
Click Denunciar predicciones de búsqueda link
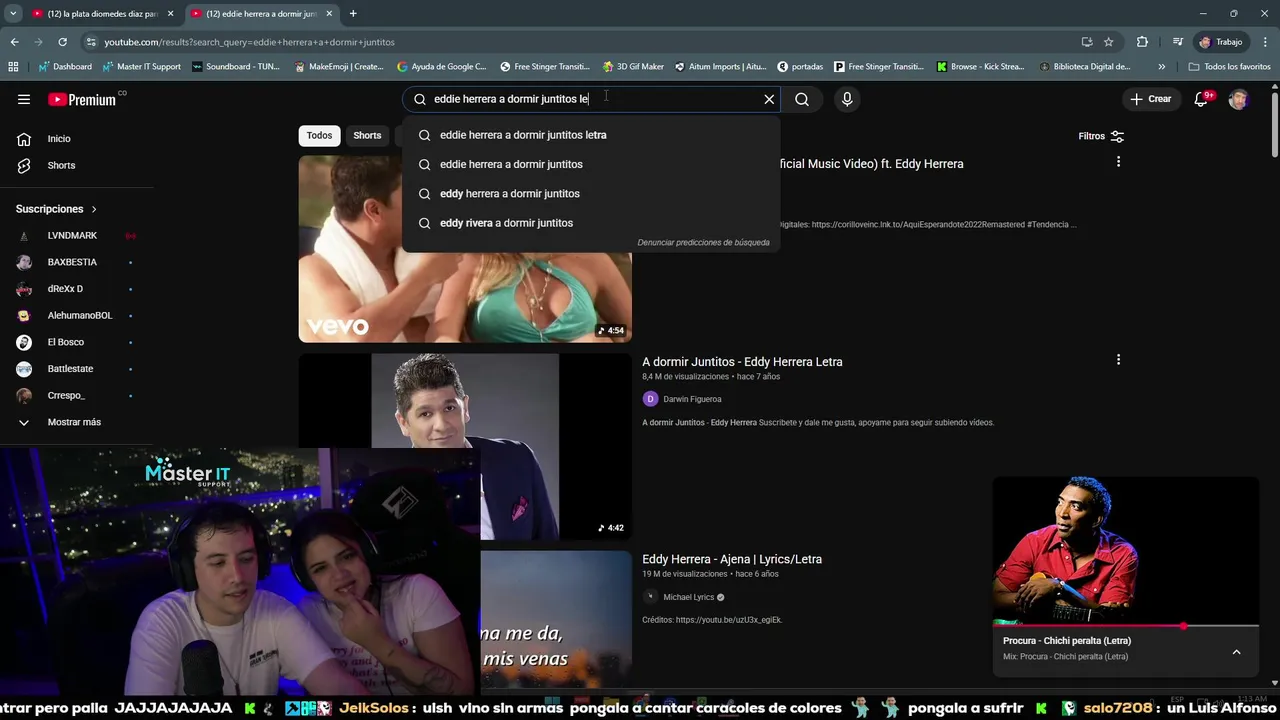[x=703, y=242]
